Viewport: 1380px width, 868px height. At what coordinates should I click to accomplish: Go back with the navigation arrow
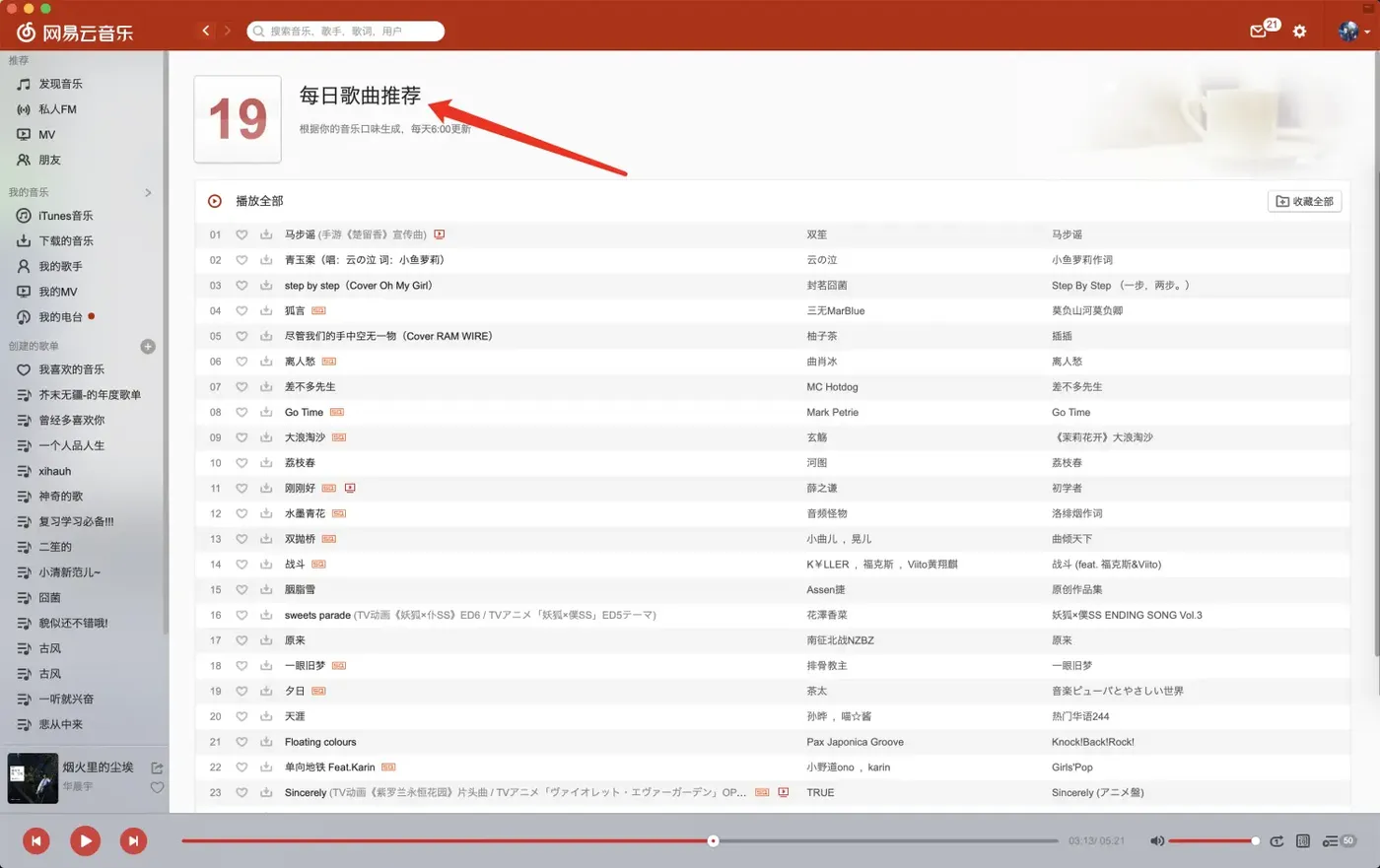(x=205, y=31)
